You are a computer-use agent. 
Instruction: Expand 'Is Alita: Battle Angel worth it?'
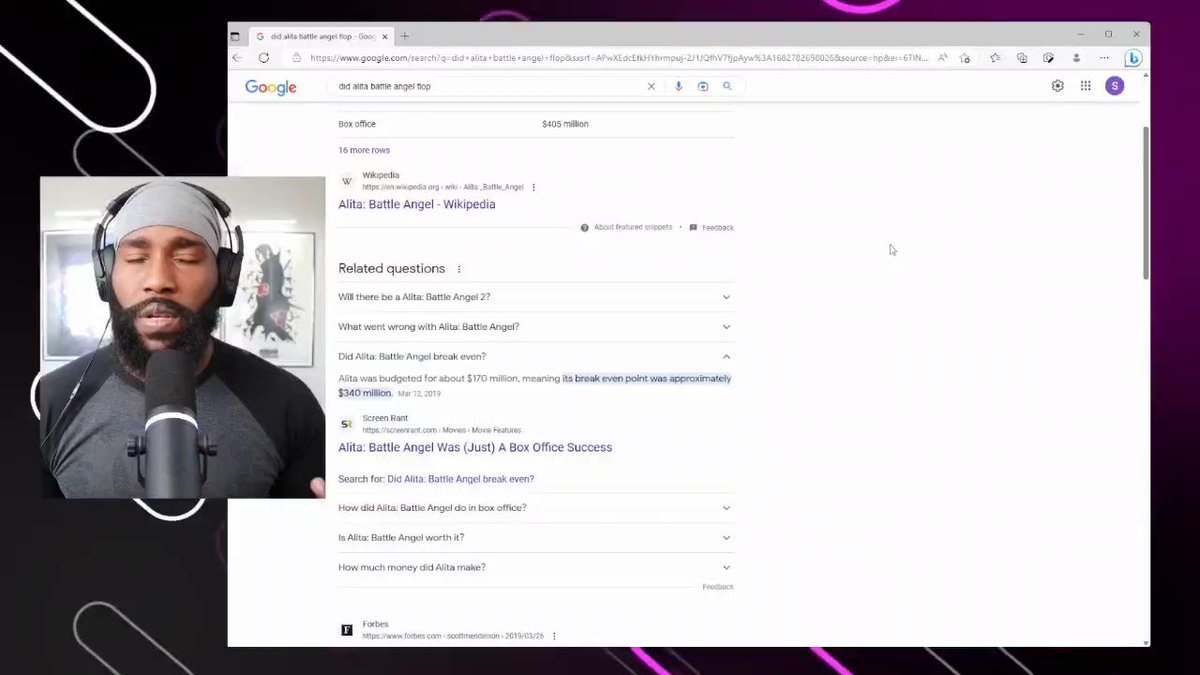click(535, 538)
